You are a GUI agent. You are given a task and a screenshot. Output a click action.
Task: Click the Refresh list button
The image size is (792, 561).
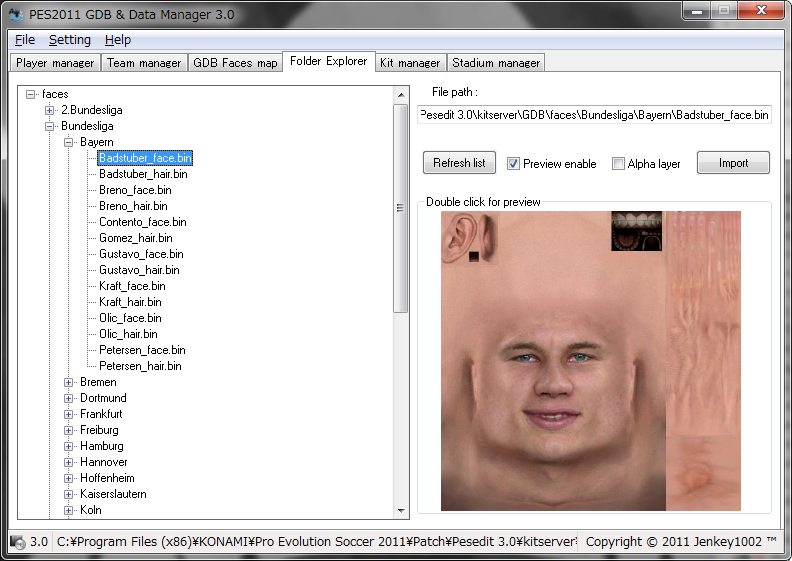tap(459, 163)
